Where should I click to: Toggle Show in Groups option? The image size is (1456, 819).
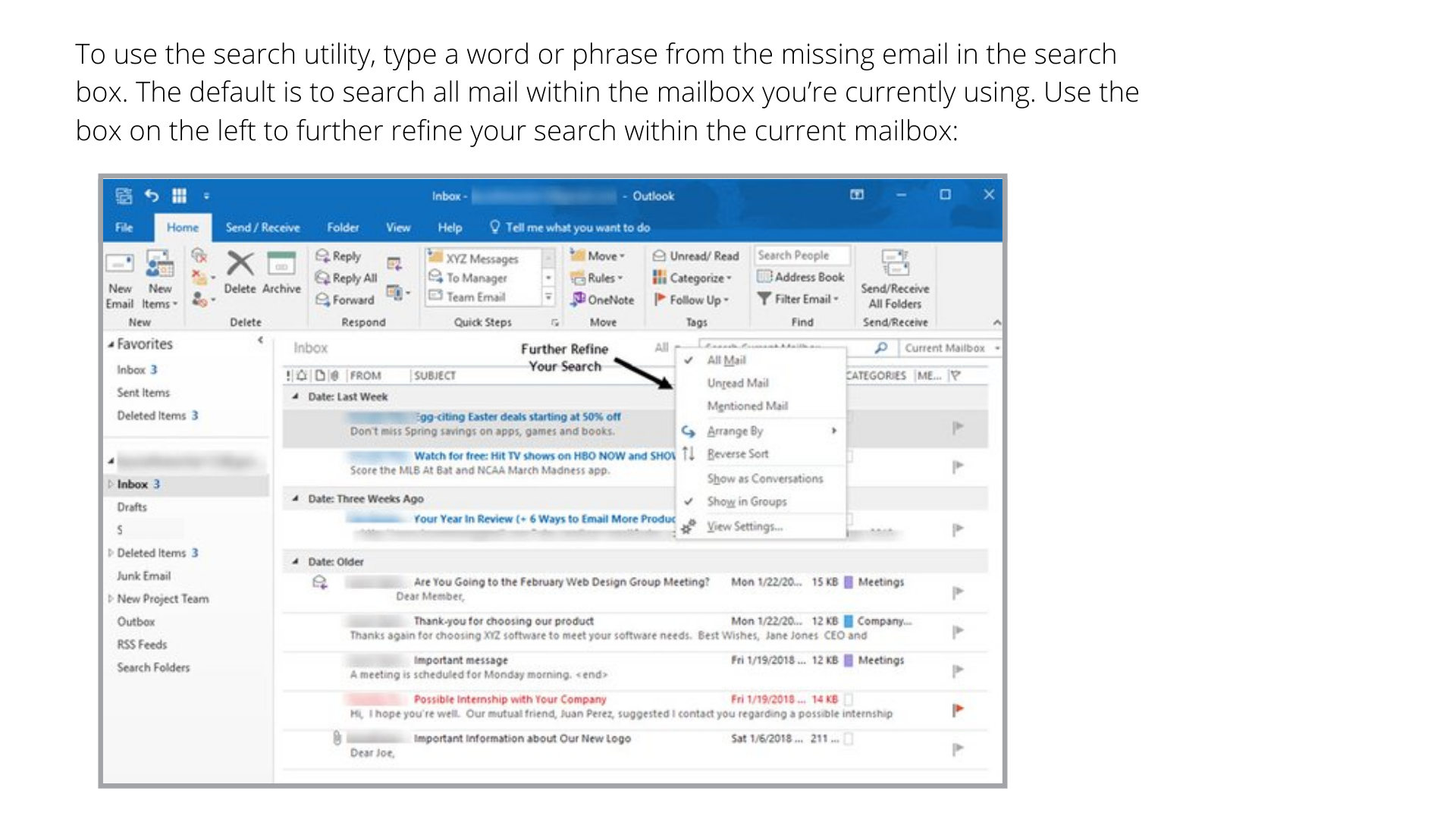pyautogui.click(x=746, y=501)
